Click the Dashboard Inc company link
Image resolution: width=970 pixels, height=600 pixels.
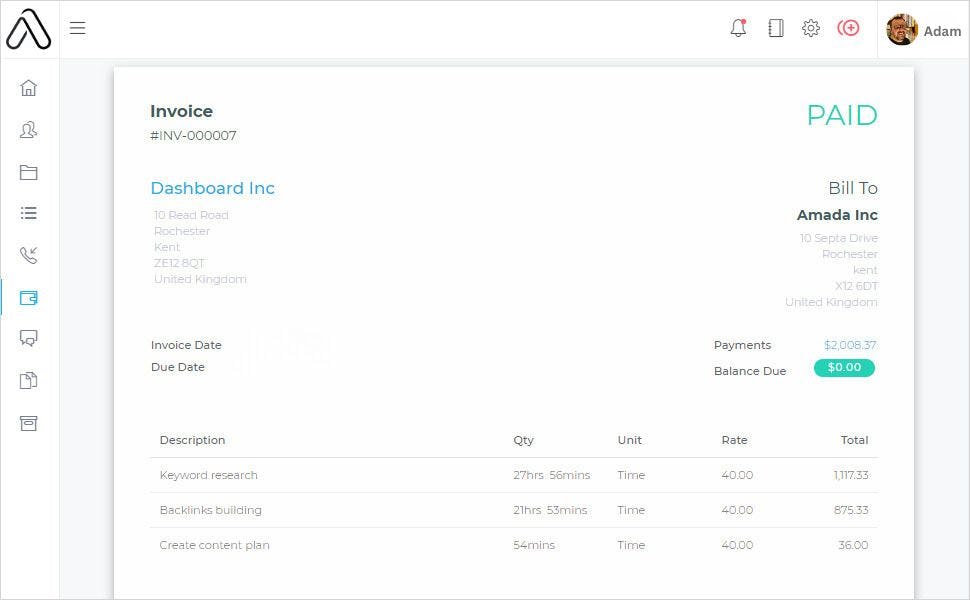213,188
